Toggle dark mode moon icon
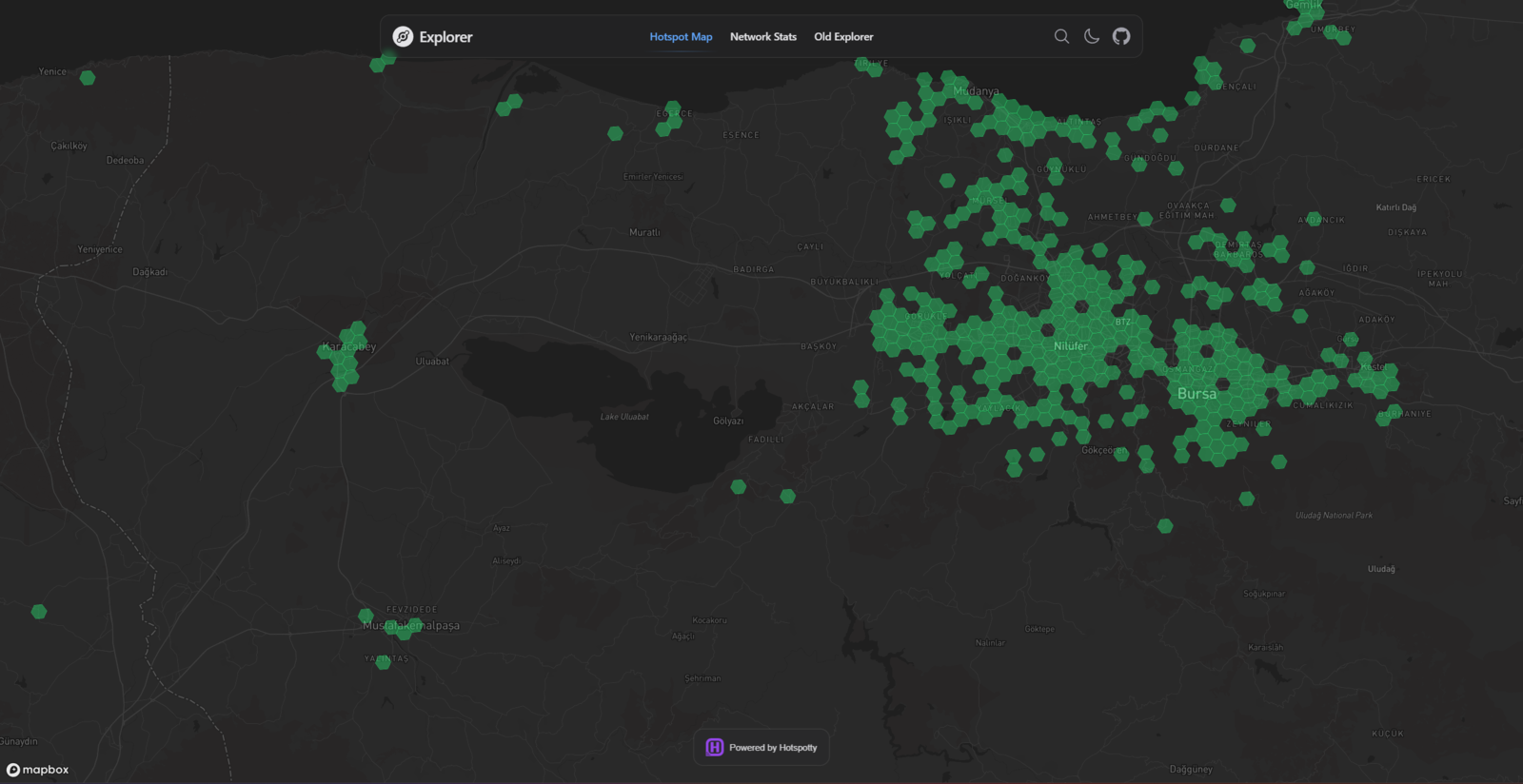Image resolution: width=1523 pixels, height=784 pixels. pyautogui.click(x=1092, y=36)
